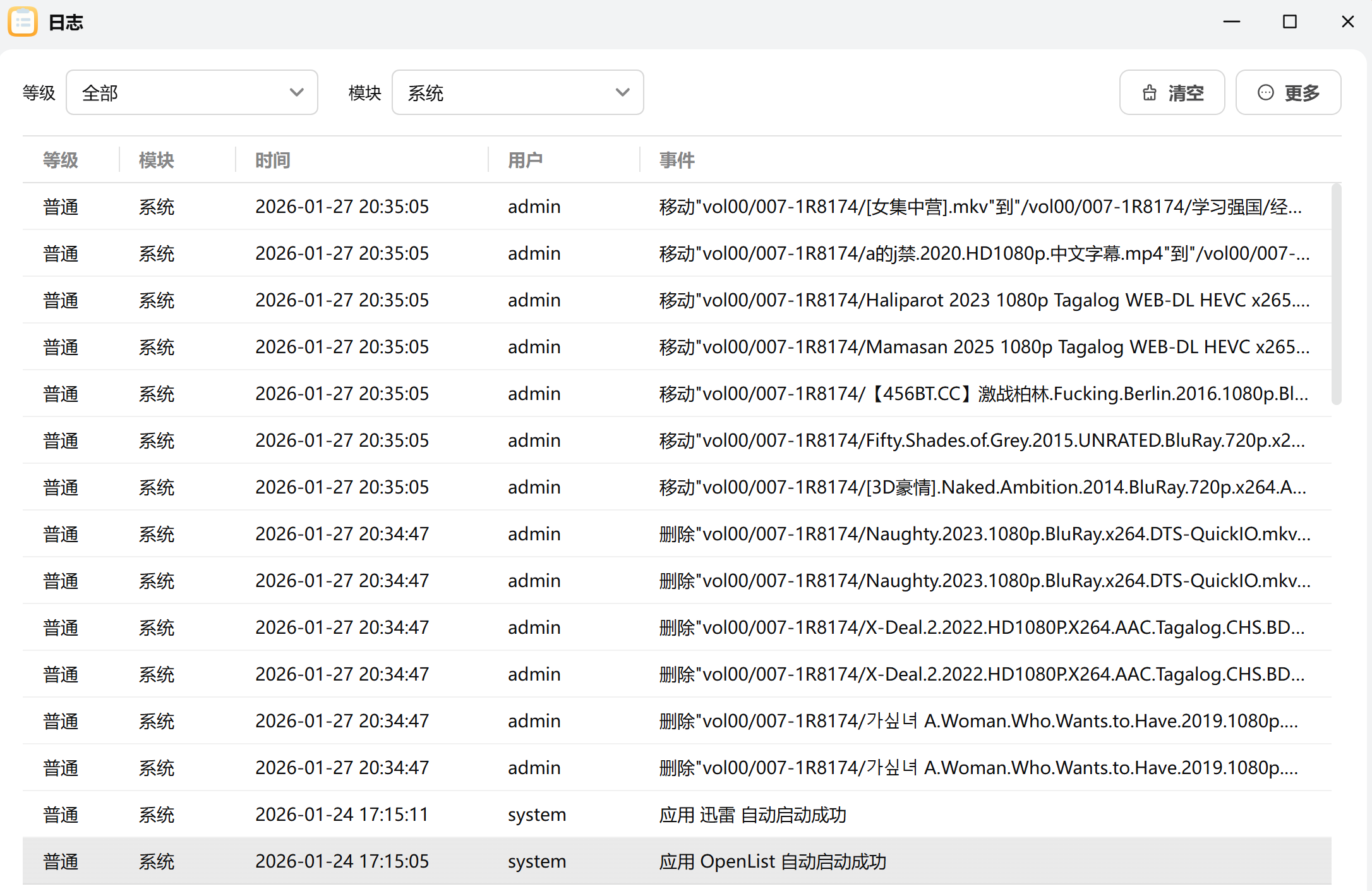Click the chevron arrow of the 模块 dropdown
The image size is (1372, 891).
[x=622, y=93]
